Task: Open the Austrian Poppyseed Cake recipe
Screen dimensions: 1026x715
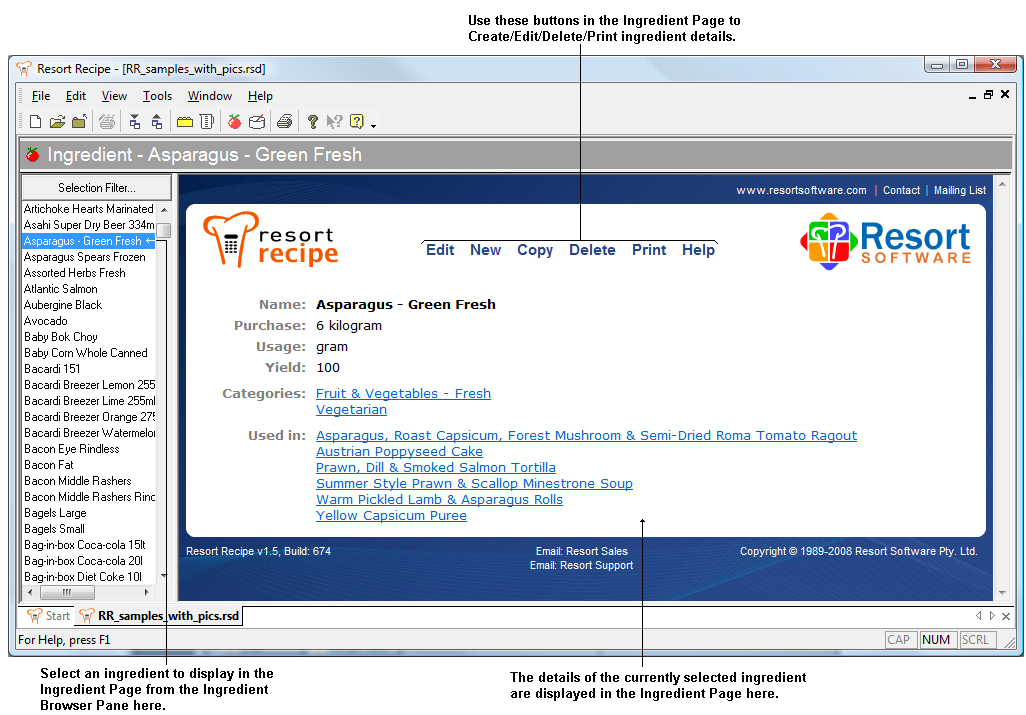Action: 399,451
